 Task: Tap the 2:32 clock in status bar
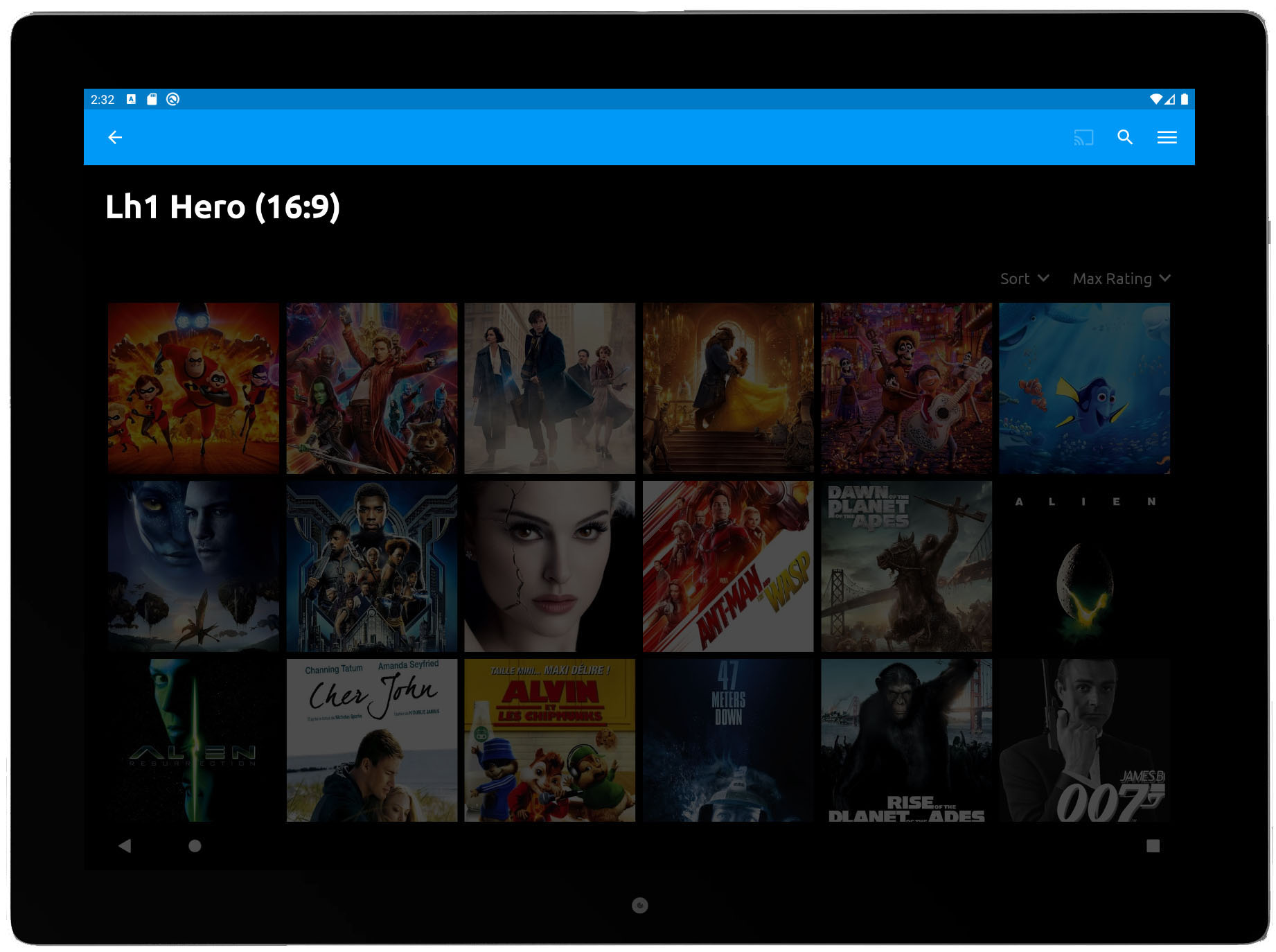point(103,99)
